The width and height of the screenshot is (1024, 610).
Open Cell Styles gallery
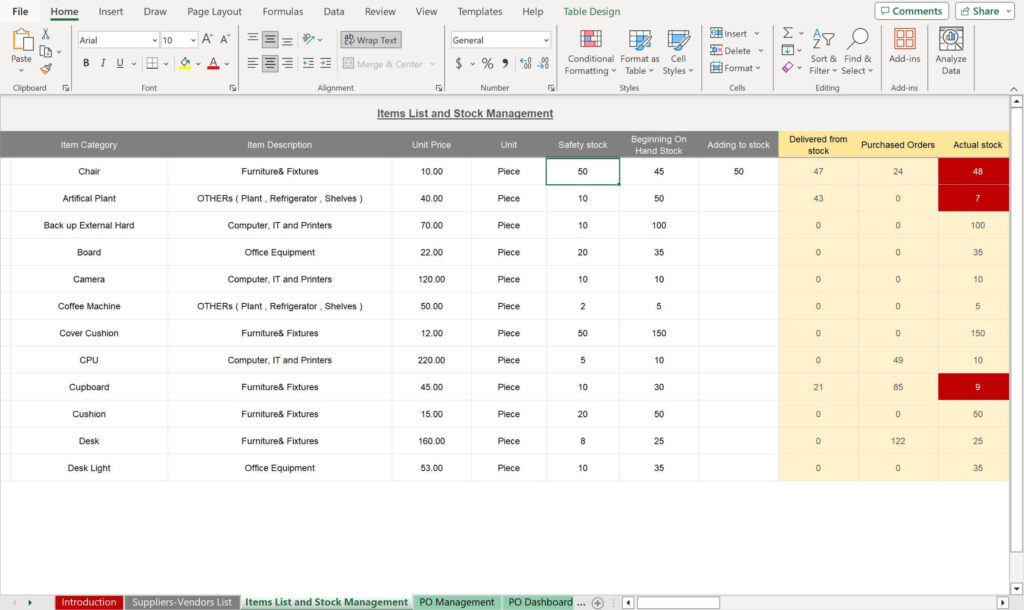click(x=678, y=52)
